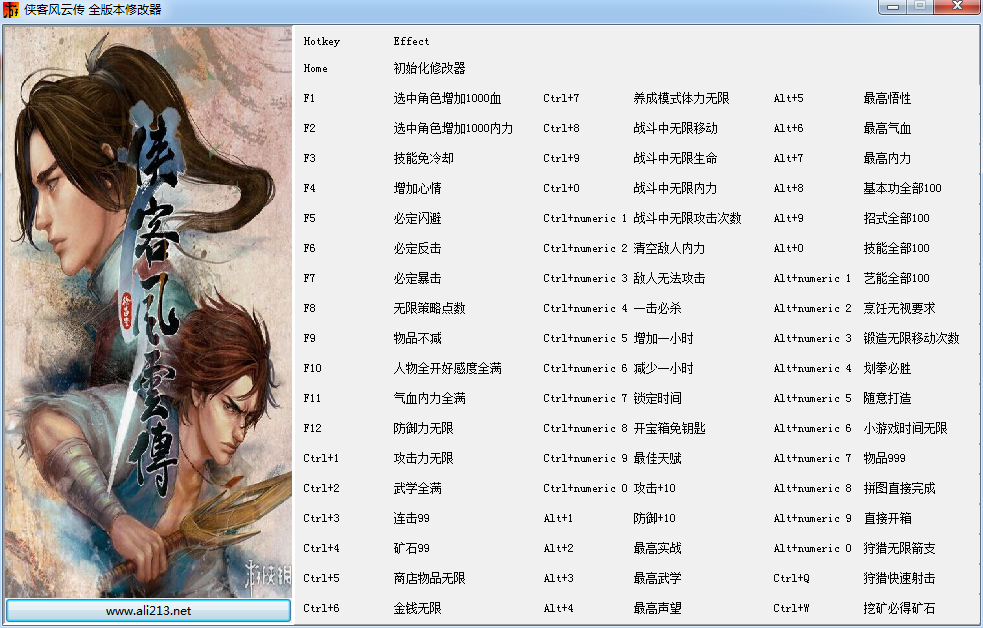Click the Effect column header
The width and height of the screenshot is (983, 628).
click(x=411, y=41)
